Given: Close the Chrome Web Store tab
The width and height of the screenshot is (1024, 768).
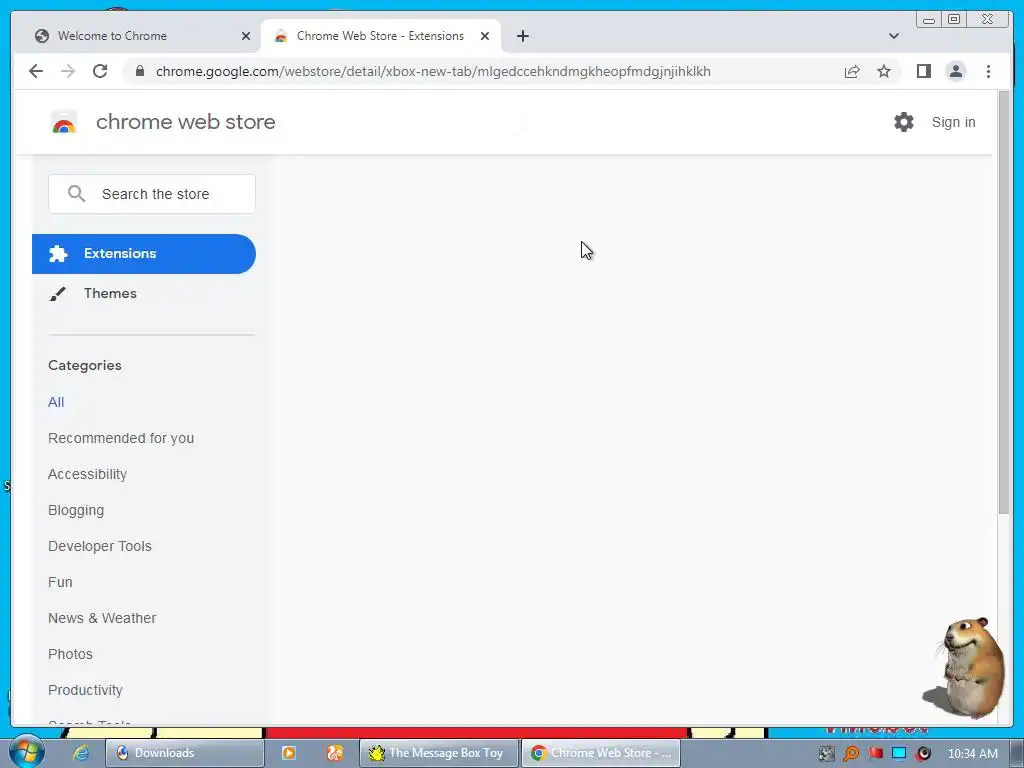Looking at the screenshot, I should click(485, 36).
